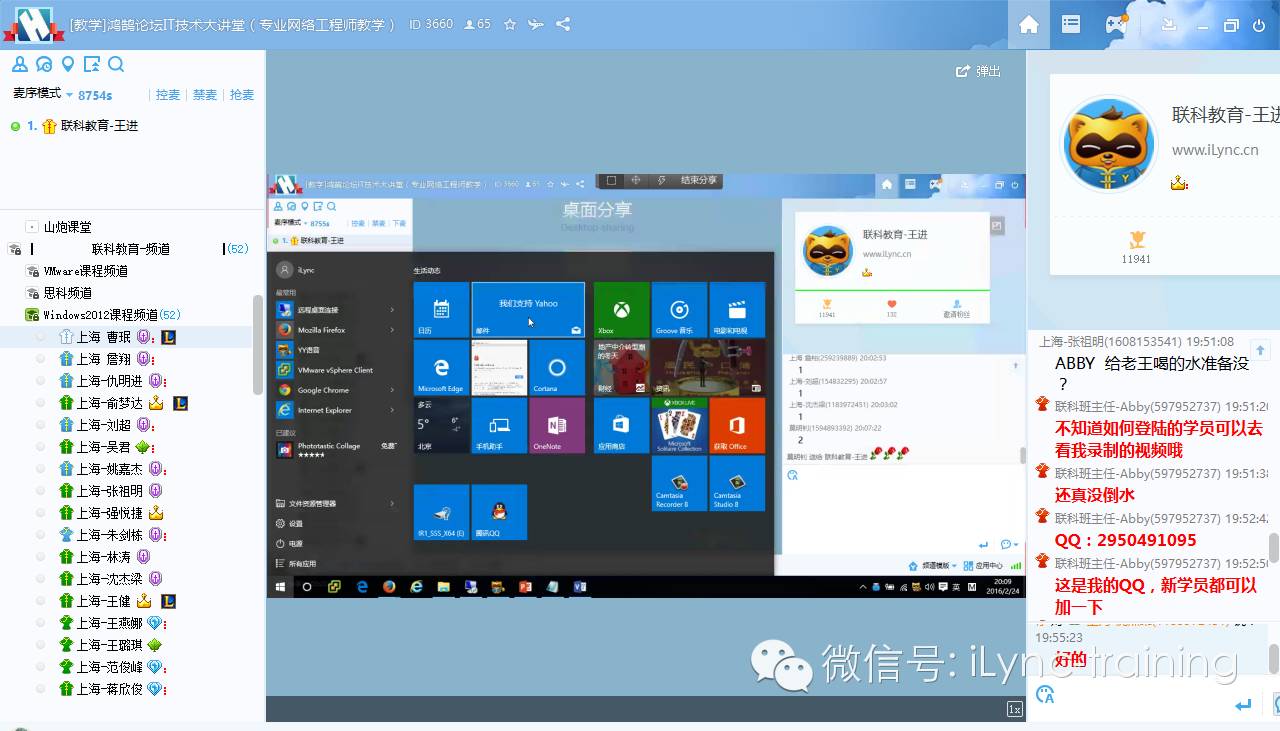This screenshot has width=1280, height=731.
Task: Open the home tab icon at top right
Action: click(x=1029, y=24)
